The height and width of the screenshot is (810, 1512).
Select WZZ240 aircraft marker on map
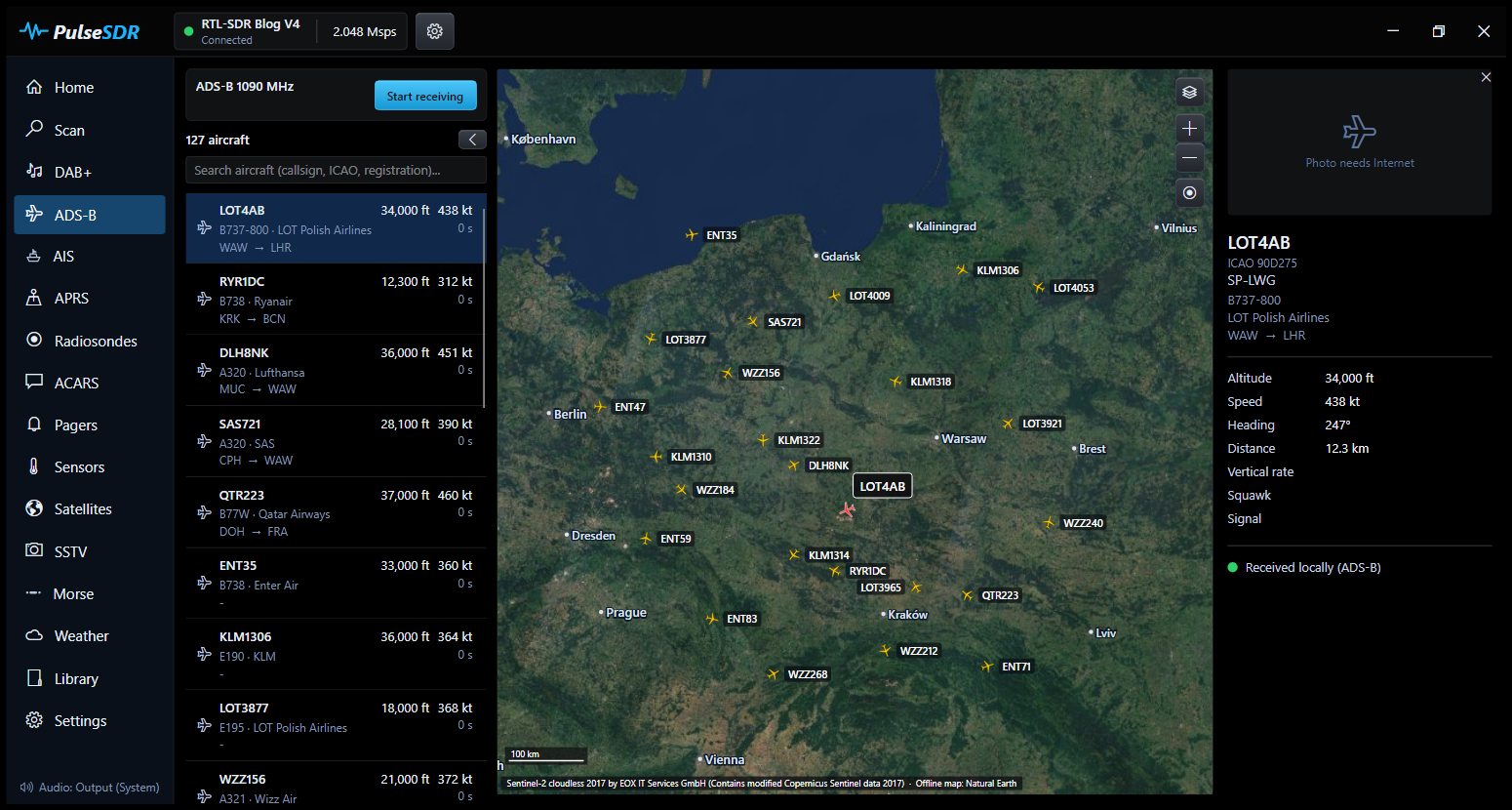[x=1049, y=523]
